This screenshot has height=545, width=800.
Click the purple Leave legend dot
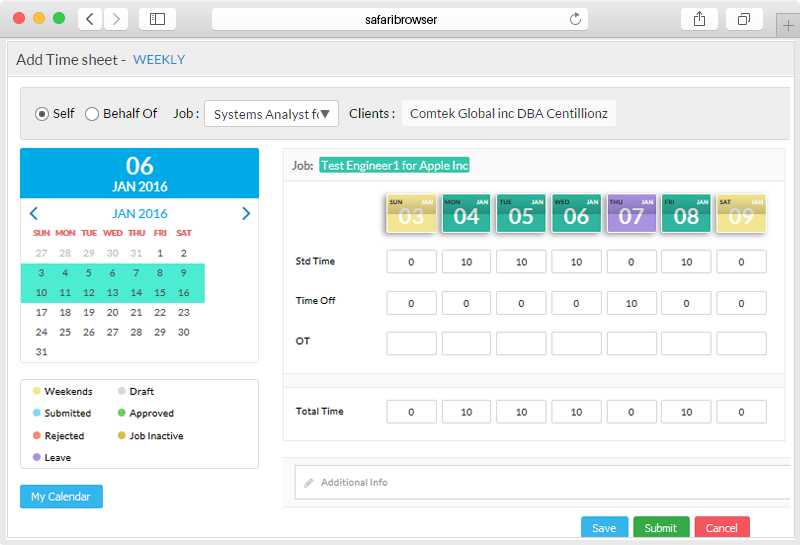(x=37, y=457)
